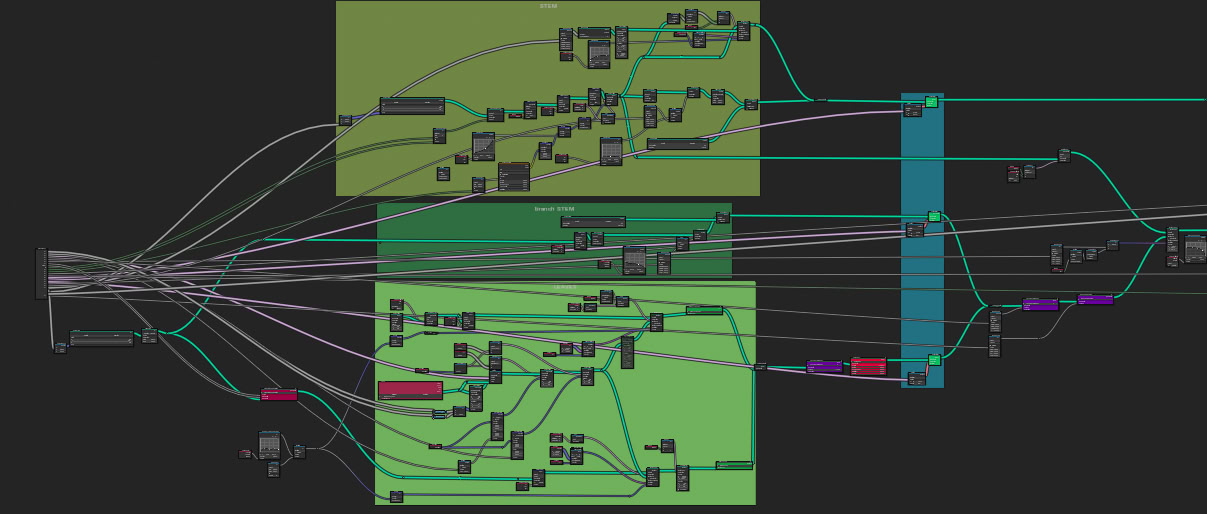
Task: Select the wide dark node at STEM frame's lower right
Action: pyautogui.click(x=678, y=144)
